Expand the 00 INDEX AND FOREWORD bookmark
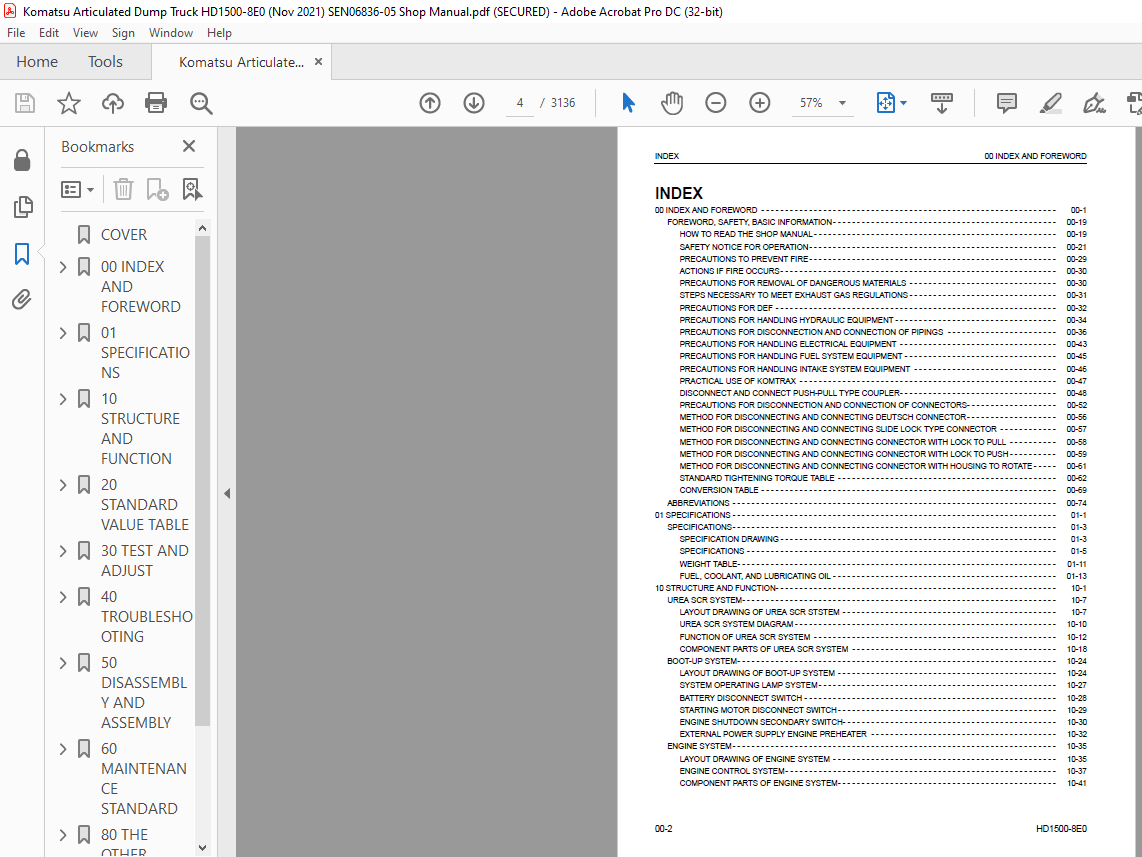 point(63,267)
